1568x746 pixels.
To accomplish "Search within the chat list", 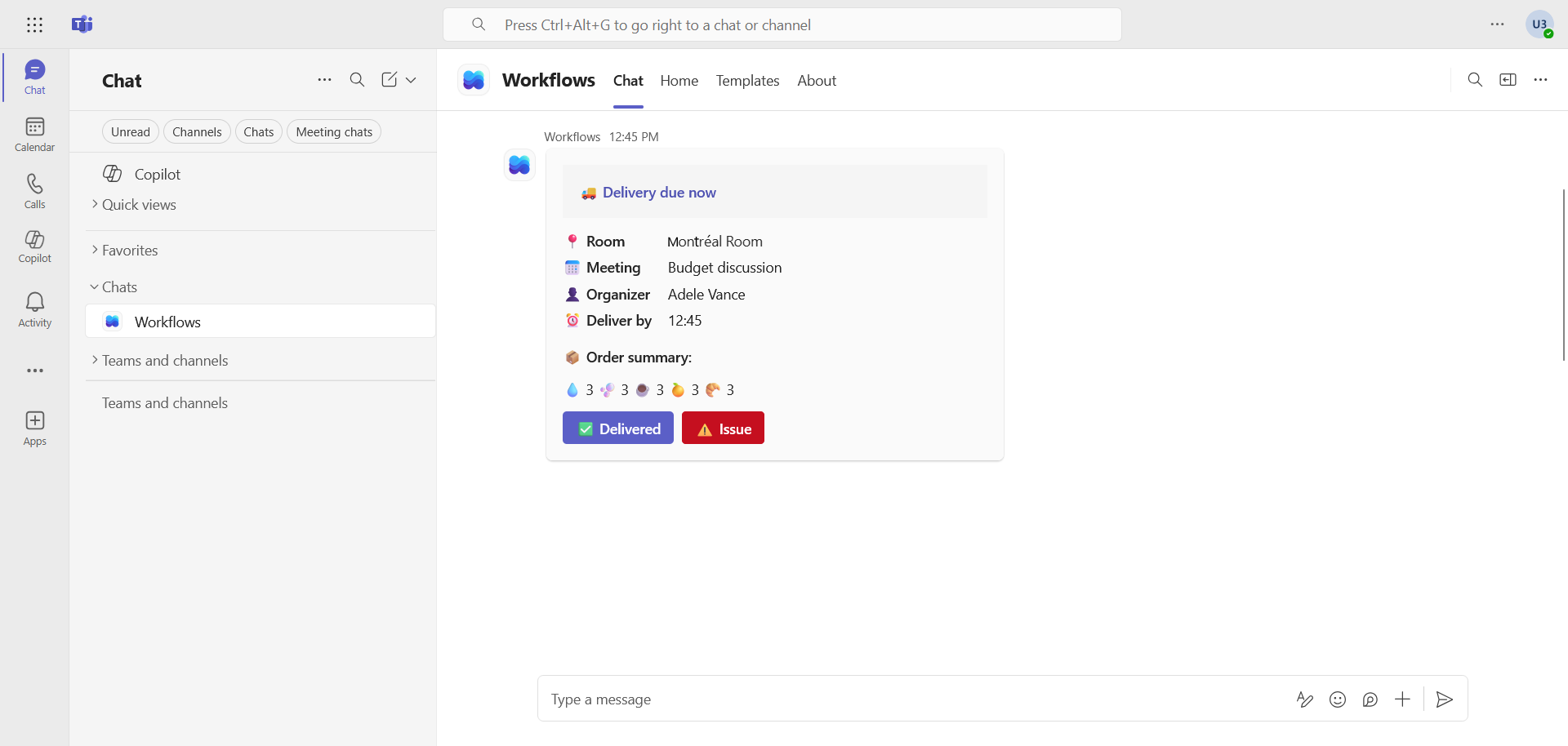I will pos(357,80).
